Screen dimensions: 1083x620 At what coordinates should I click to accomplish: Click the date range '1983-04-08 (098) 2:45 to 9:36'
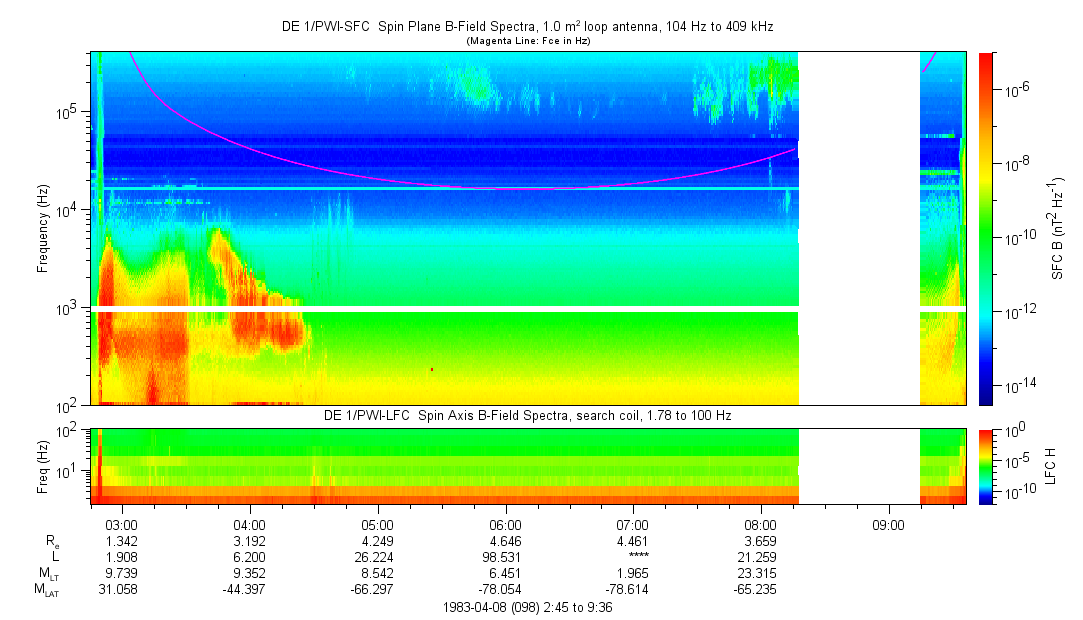point(527,608)
